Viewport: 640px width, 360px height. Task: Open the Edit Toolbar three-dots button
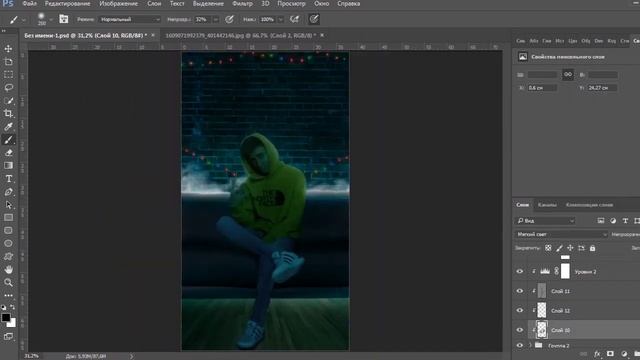point(8,295)
